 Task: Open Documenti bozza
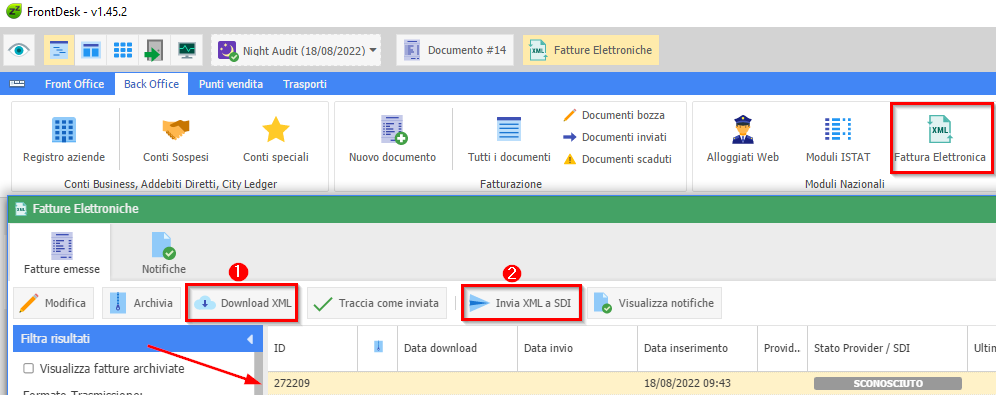click(x=615, y=116)
